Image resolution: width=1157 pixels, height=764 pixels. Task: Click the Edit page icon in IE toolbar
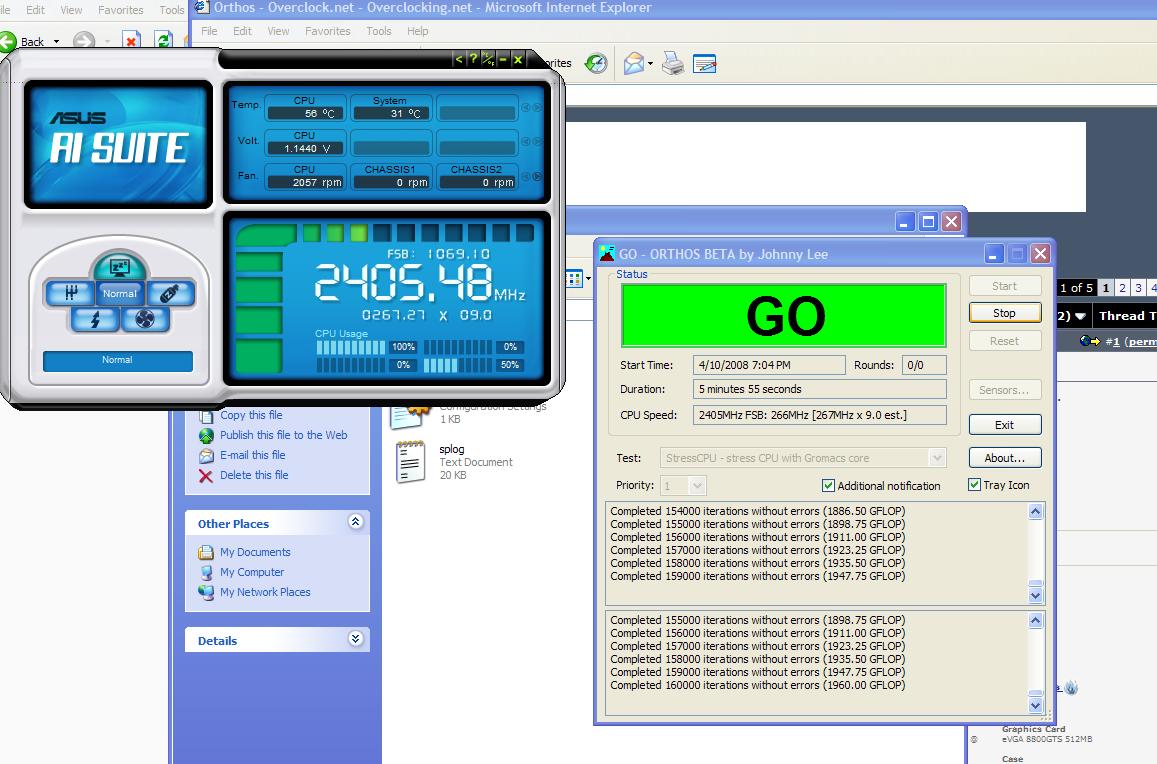(x=705, y=63)
